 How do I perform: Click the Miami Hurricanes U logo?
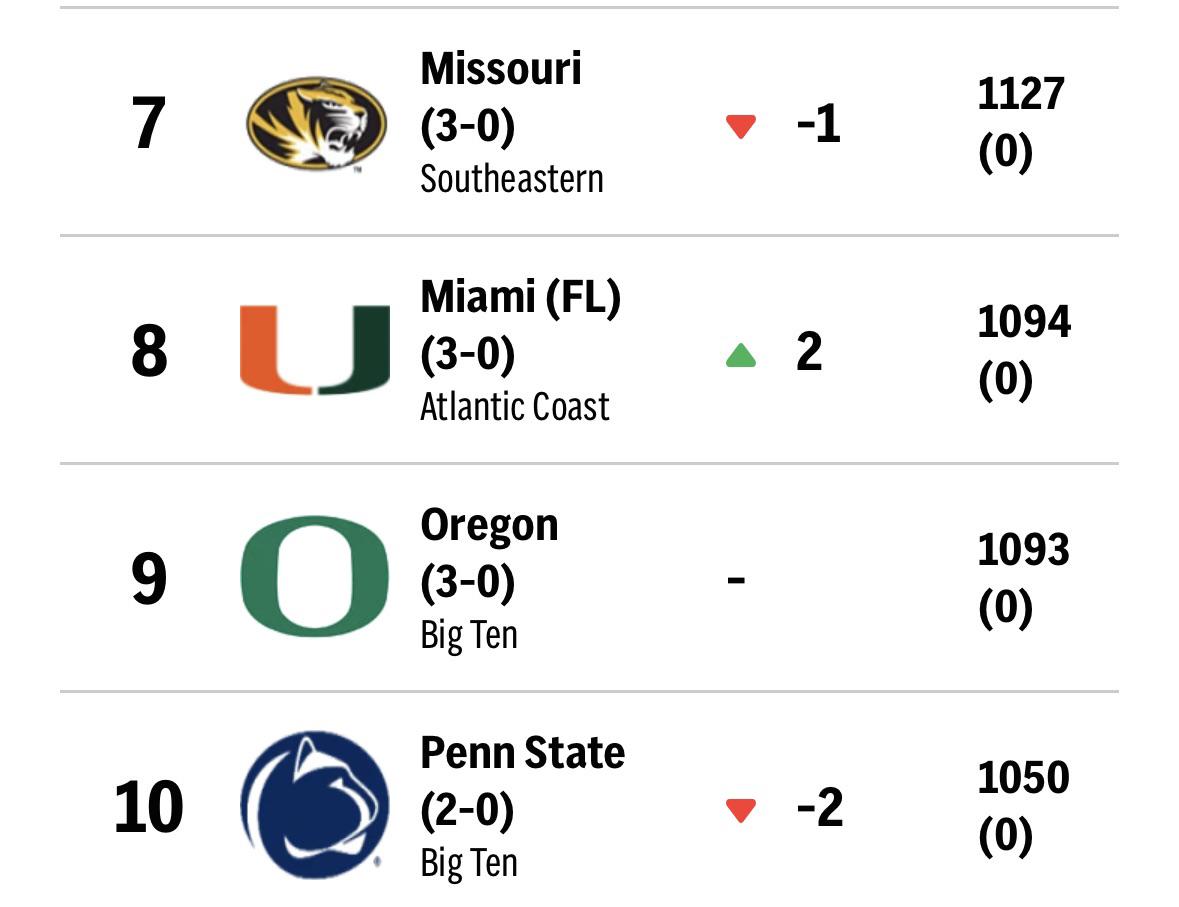315,351
